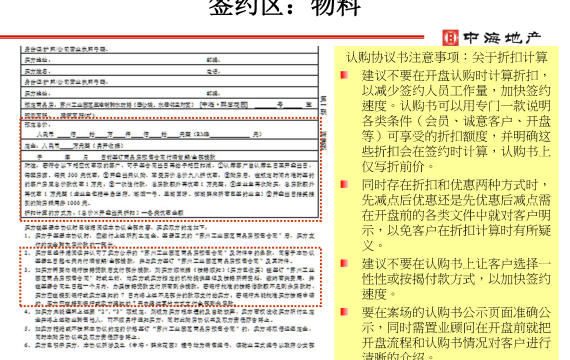Click the upper red dotted price highlight box
Image resolution: width=570 pixels, height=360 pixels.
click(x=171, y=169)
